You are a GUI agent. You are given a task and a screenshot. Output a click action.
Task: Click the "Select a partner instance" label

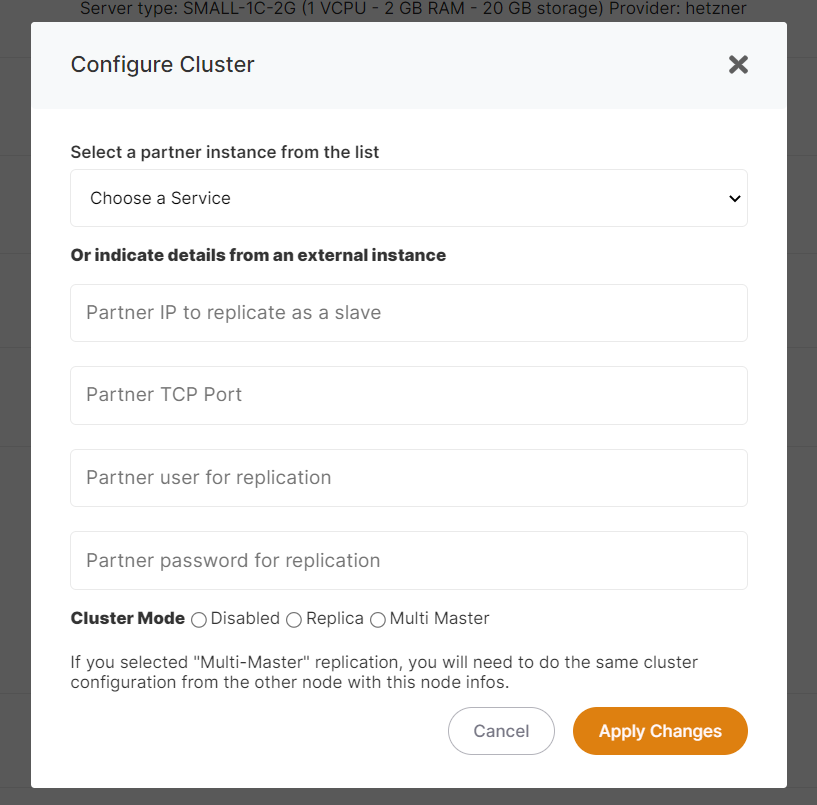pyautogui.click(x=225, y=153)
